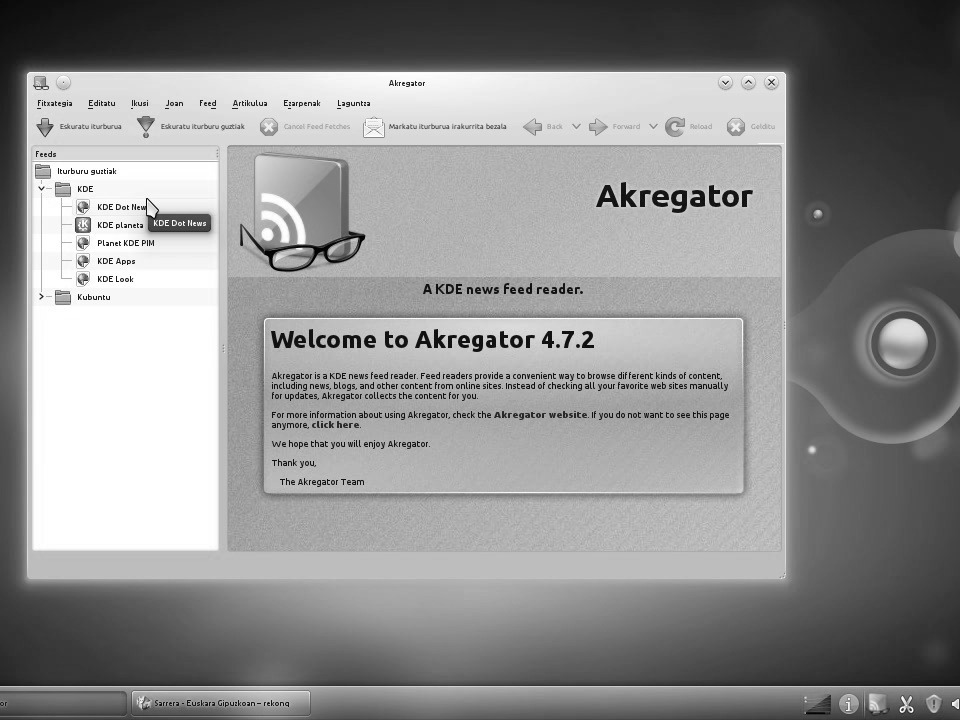The width and height of the screenshot is (960, 720).
Task: Mark feed as read via Markatu iturburua irakurrita bezala
Action: coord(435,127)
